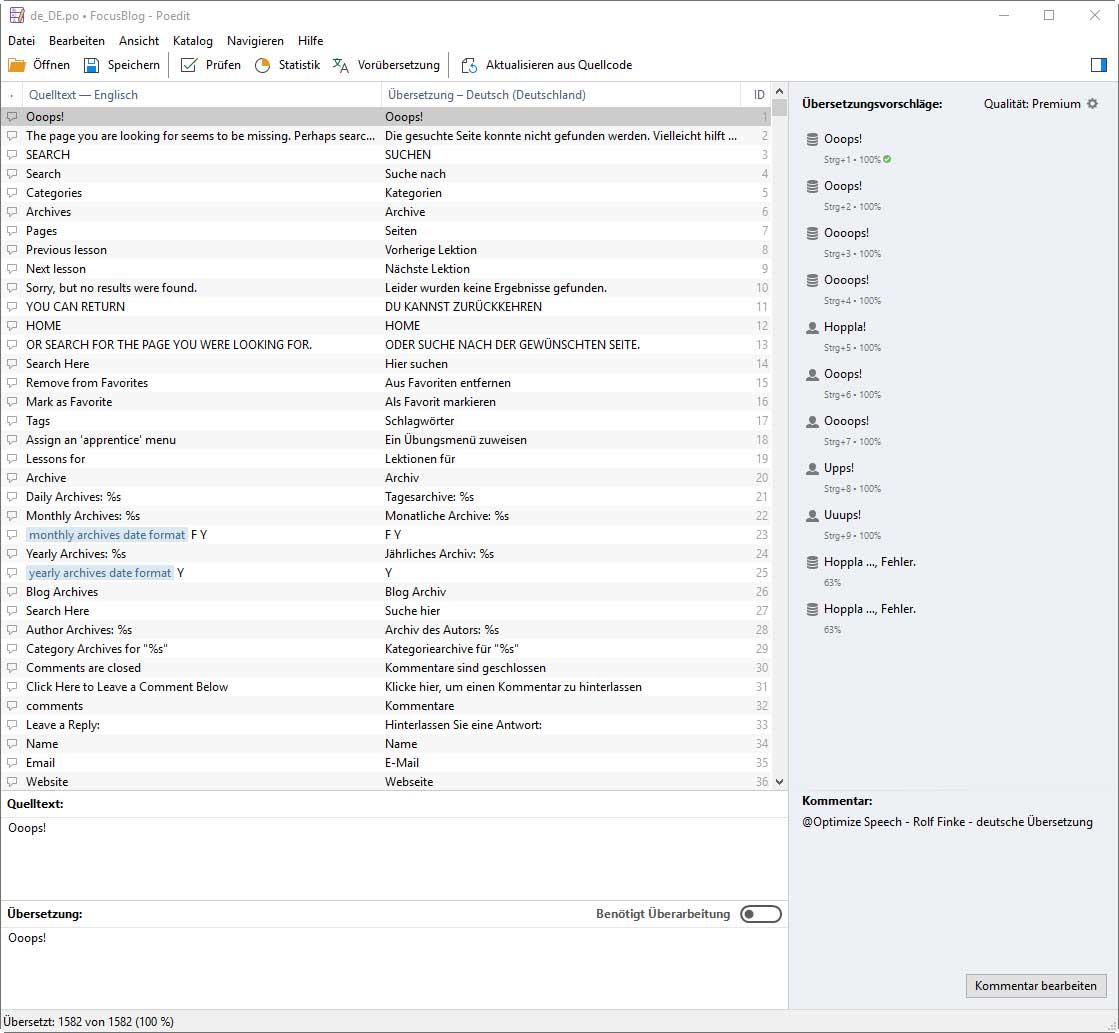Click the Statistik pie chart icon
This screenshot has width=1119, height=1033.
tap(263, 65)
